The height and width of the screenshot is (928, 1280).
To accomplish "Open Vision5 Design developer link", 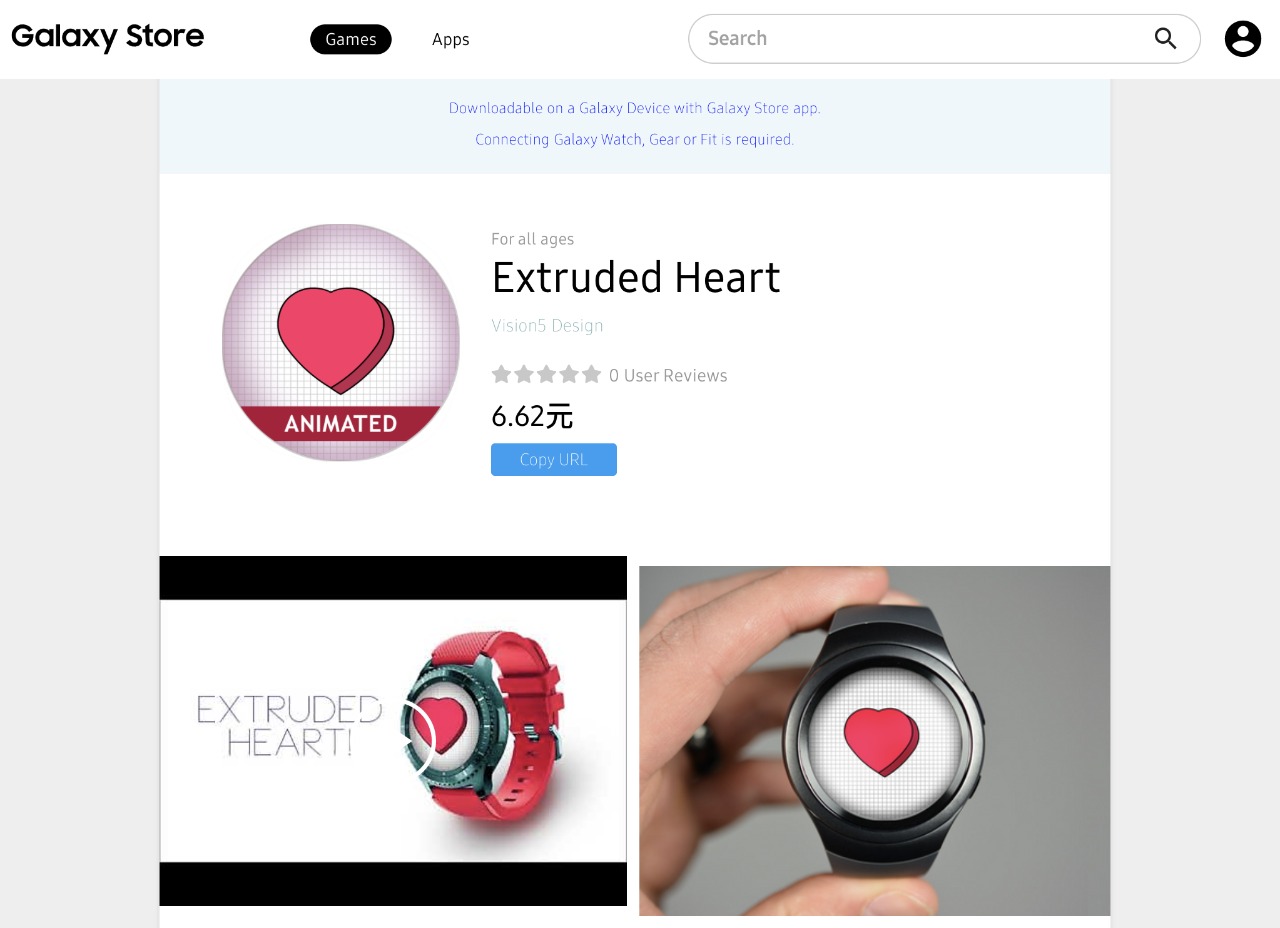I will tap(547, 326).
